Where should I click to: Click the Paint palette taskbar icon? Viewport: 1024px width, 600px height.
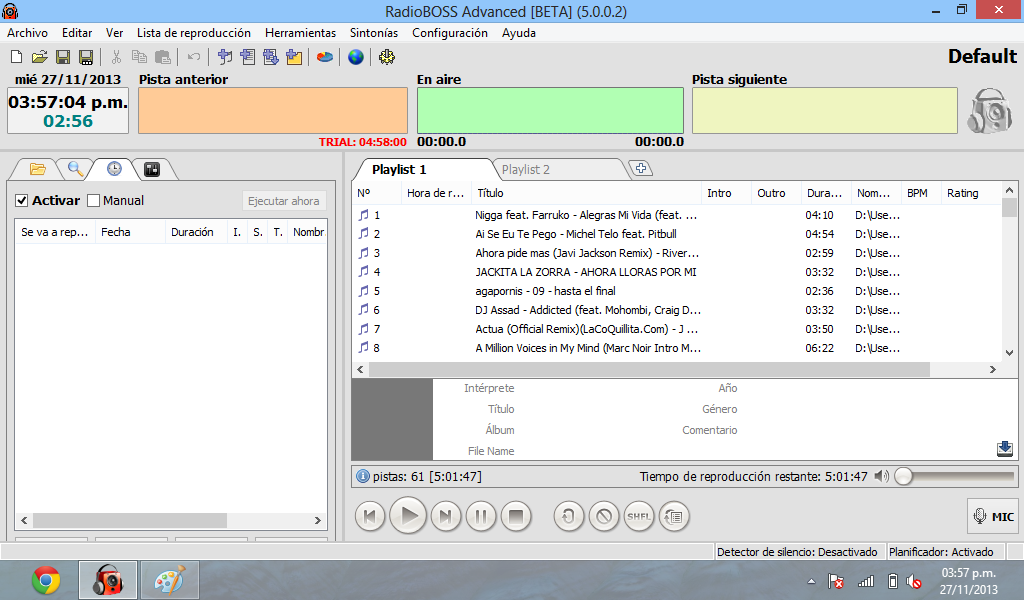tap(170, 580)
